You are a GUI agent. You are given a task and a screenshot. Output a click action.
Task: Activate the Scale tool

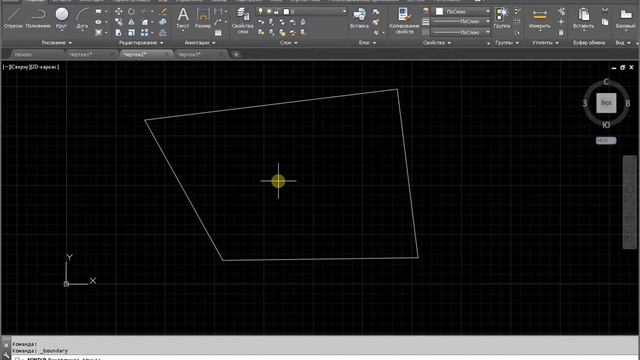coord(131,32)
